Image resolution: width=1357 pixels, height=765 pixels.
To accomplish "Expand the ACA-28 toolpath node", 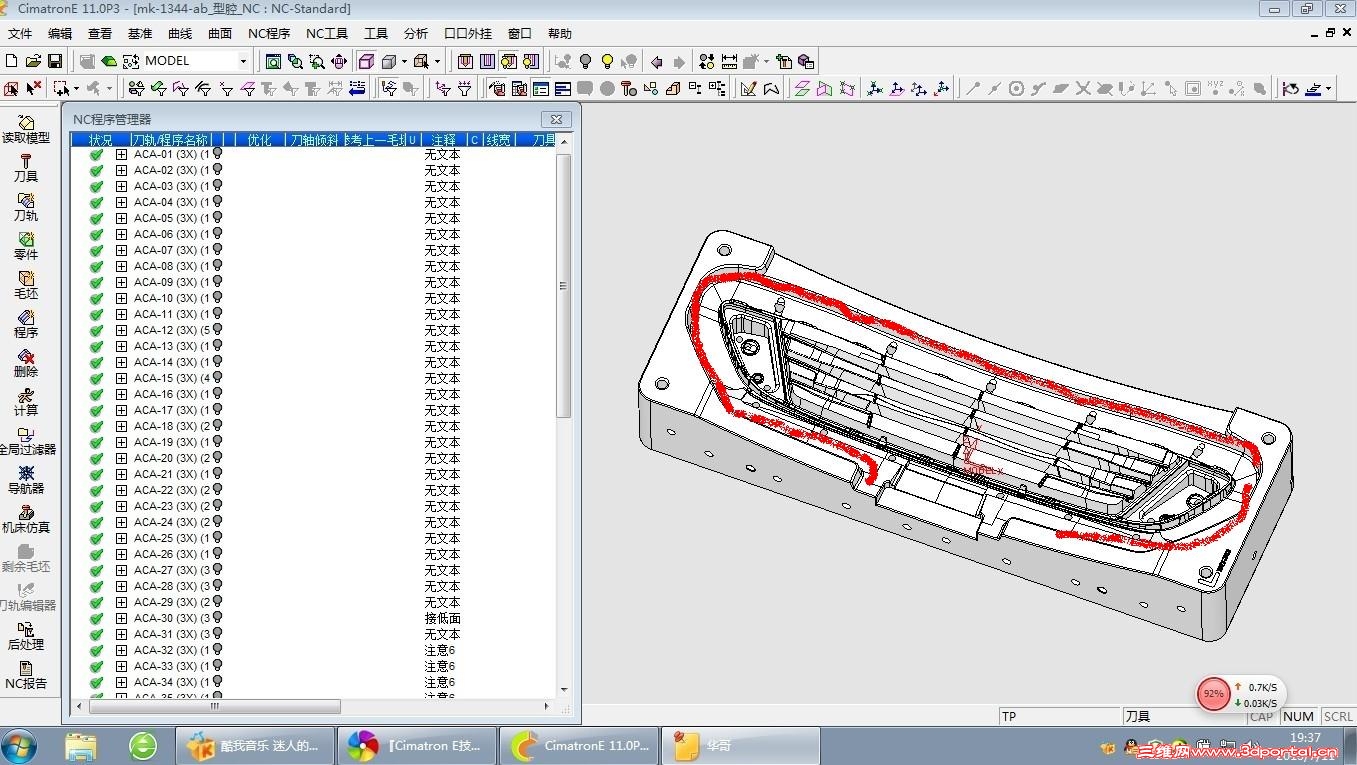I will tap(121, 587).
